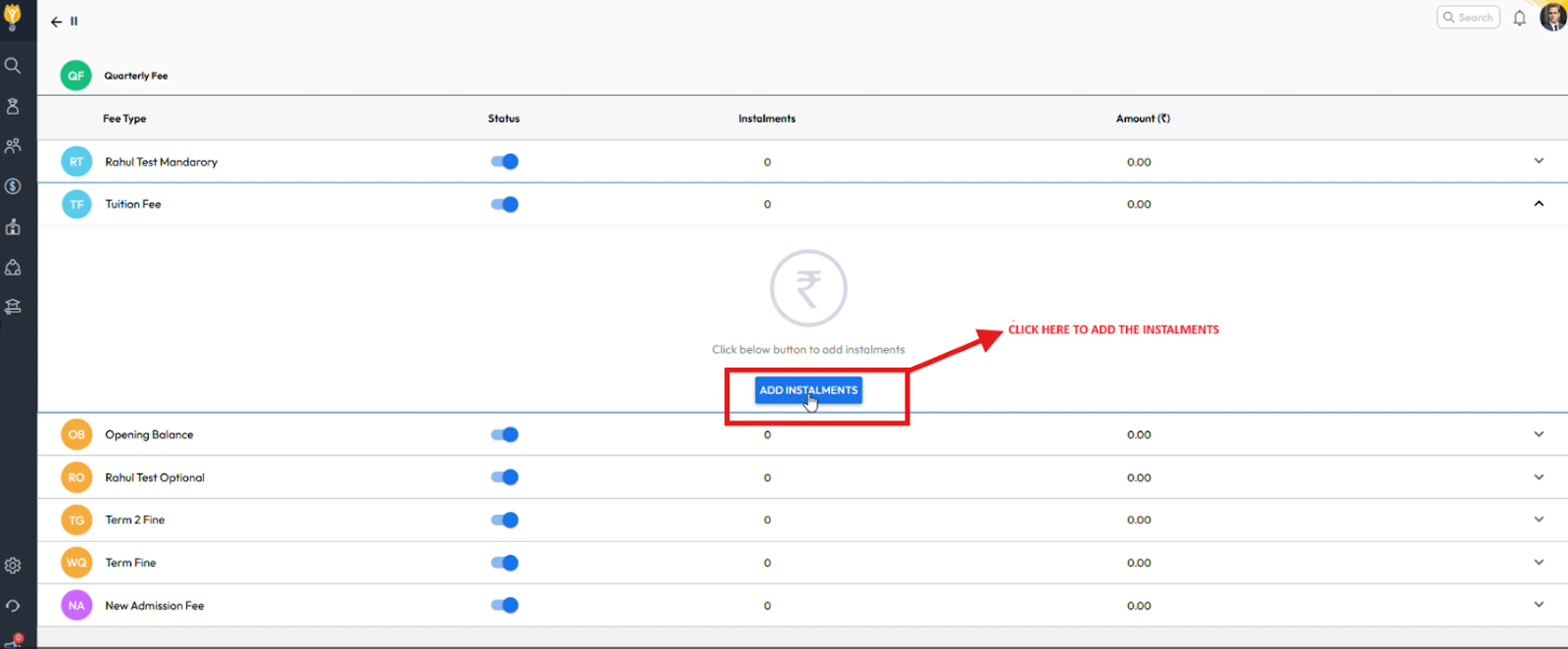Expand the New Admission Fee row
The width and height of the screenshot is (1568, 649).
coord(1539,605)
